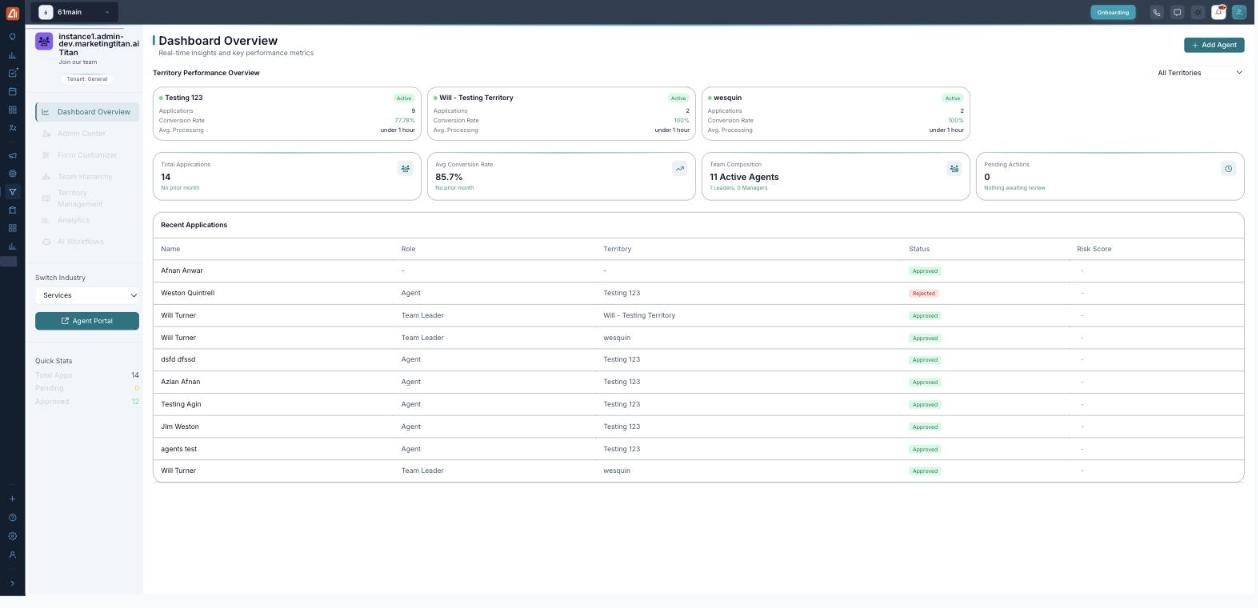This screenshot has height=608, width=1258.
Task: Open the Switch Industry Services dropdown
Action: point(87,295)
